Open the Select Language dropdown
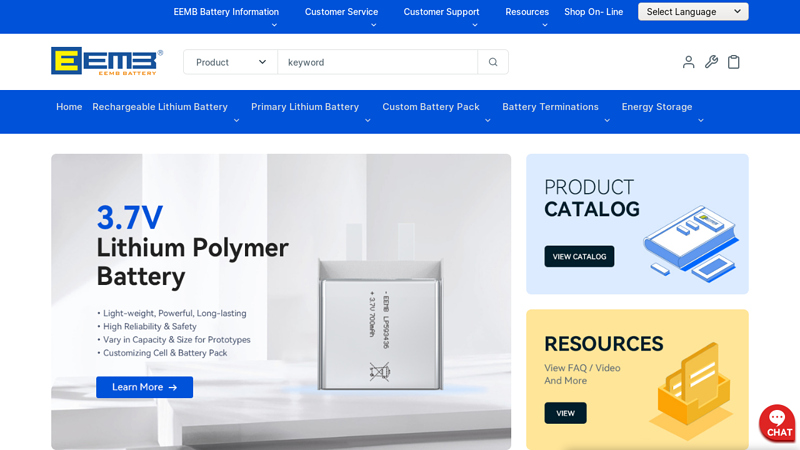This screenshot has width=800, height=450. (693, 12)
